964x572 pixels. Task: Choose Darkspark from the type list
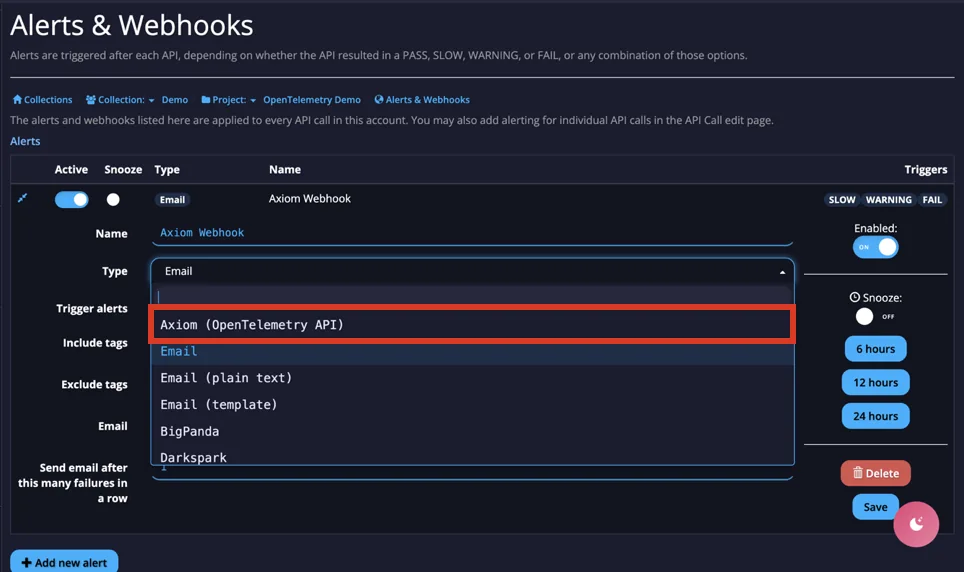472,456
